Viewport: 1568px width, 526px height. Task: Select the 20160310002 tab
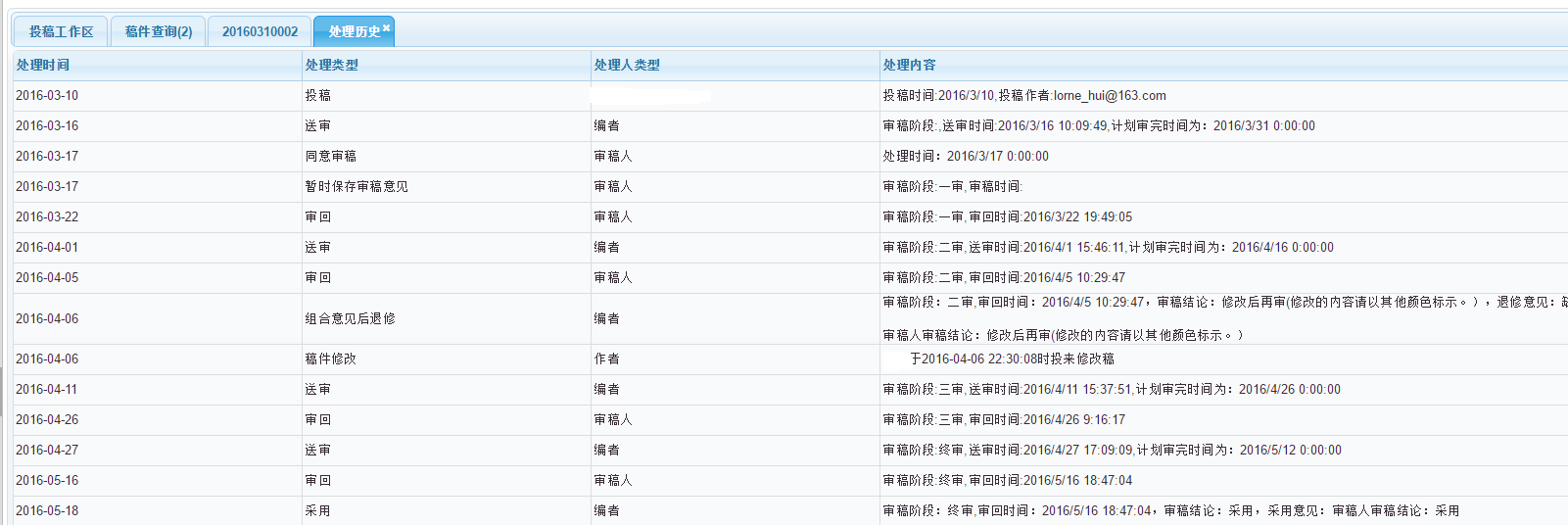[x=260, y=31]
